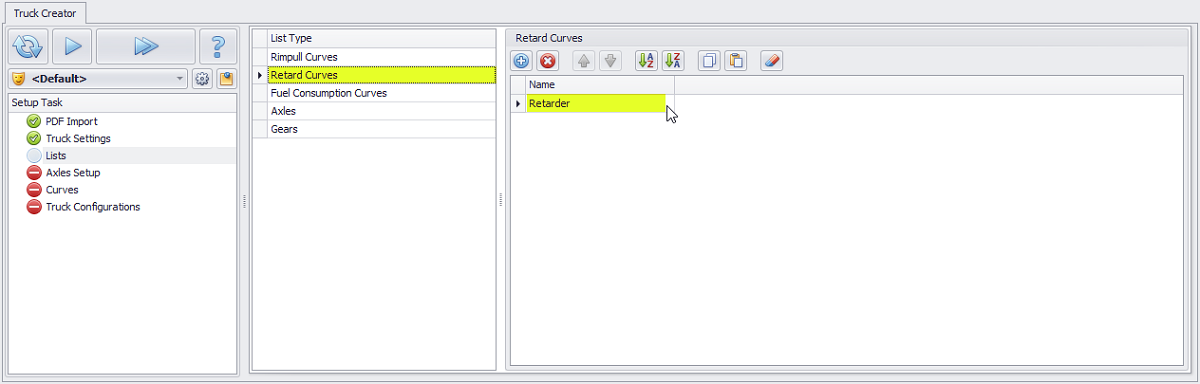Open the Axles Setup task
The width and height of the screenshot is (1200, 384).
72,173
